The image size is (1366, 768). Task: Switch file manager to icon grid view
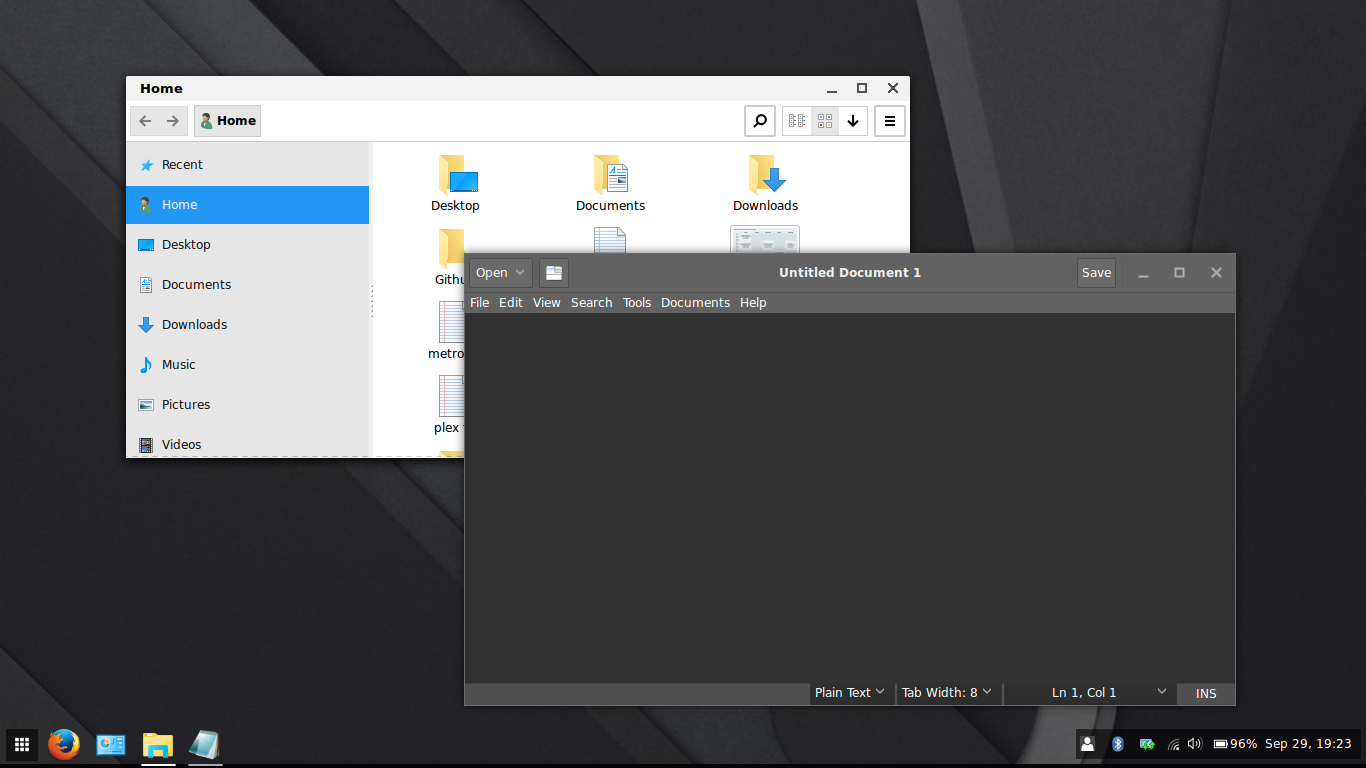tap(825, 121)
